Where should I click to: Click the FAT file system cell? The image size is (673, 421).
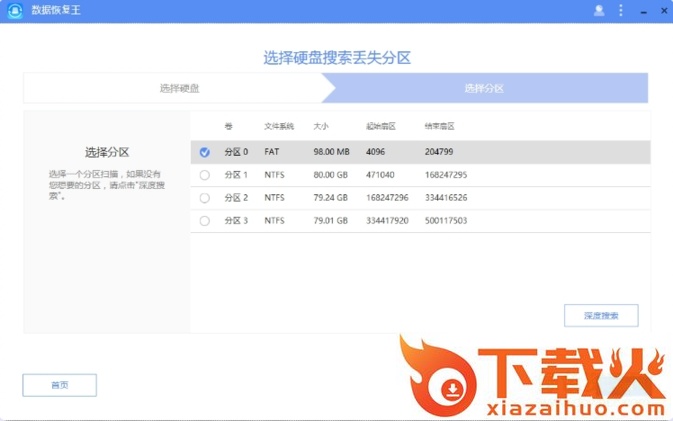click(272, 152)
